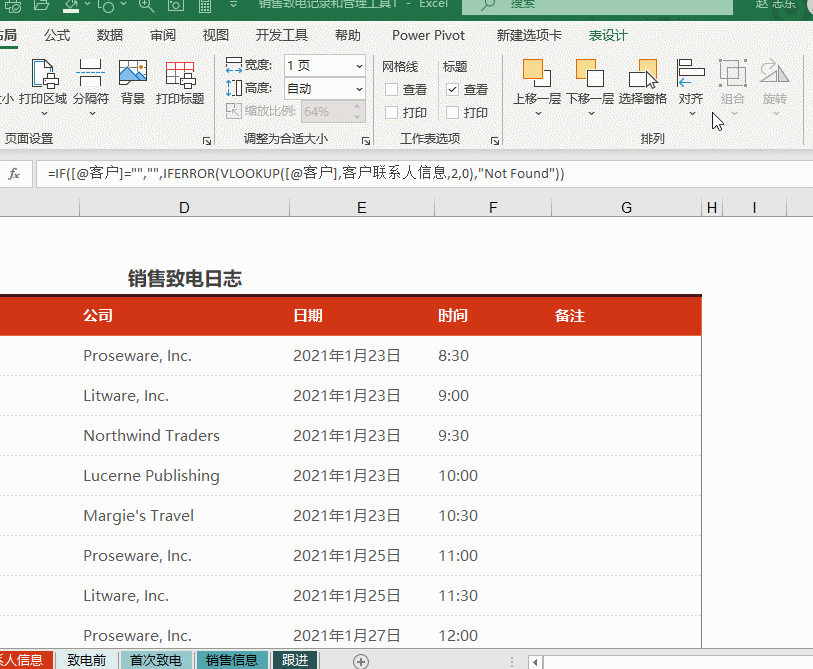
Task: Click the Width (宽度) icon
Action: pyautogui.click(x=234, y=65)
